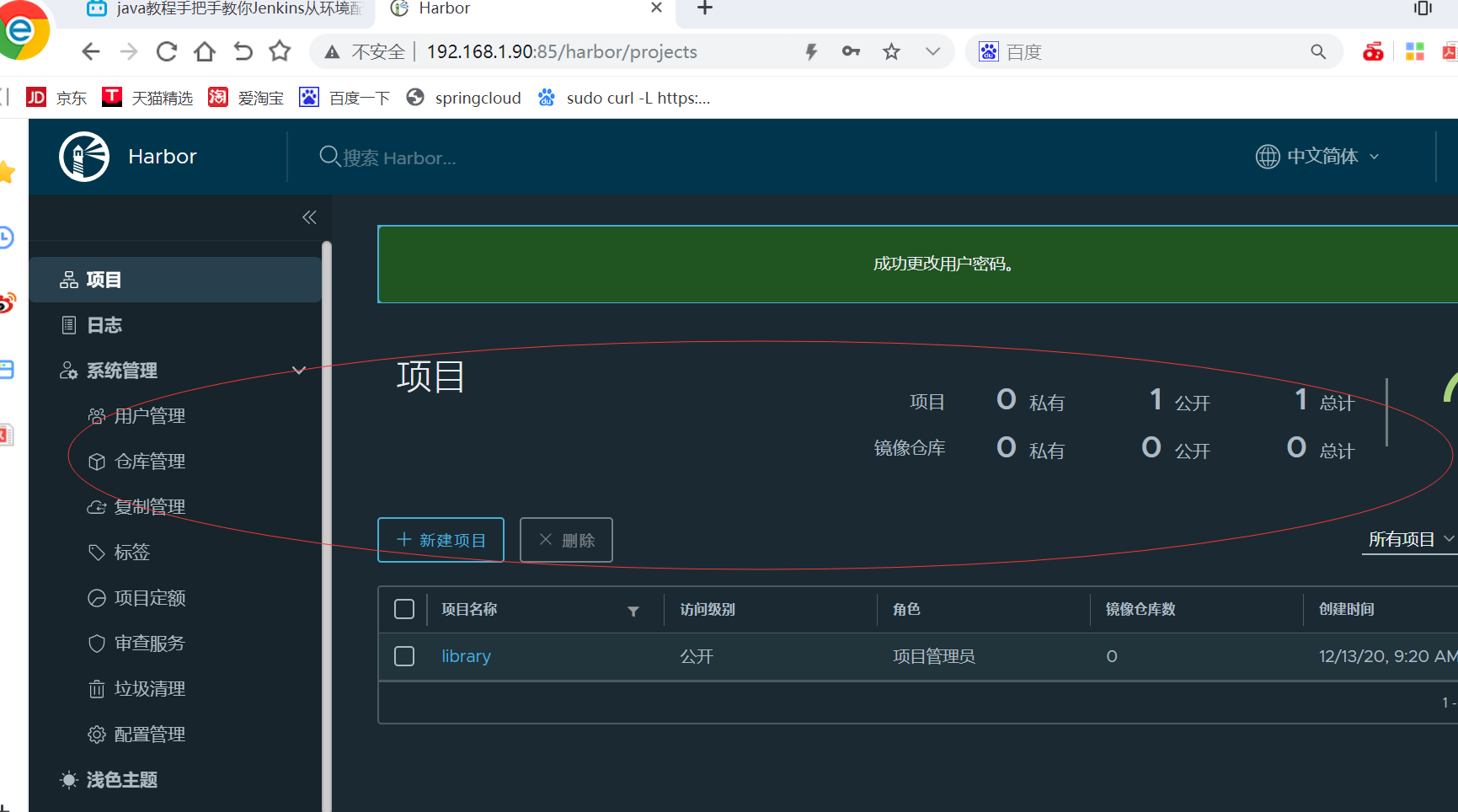The image size is (1458, 812).
Task: Click the sidebar vertical scrollbar
Action: (x=326, y=505)
